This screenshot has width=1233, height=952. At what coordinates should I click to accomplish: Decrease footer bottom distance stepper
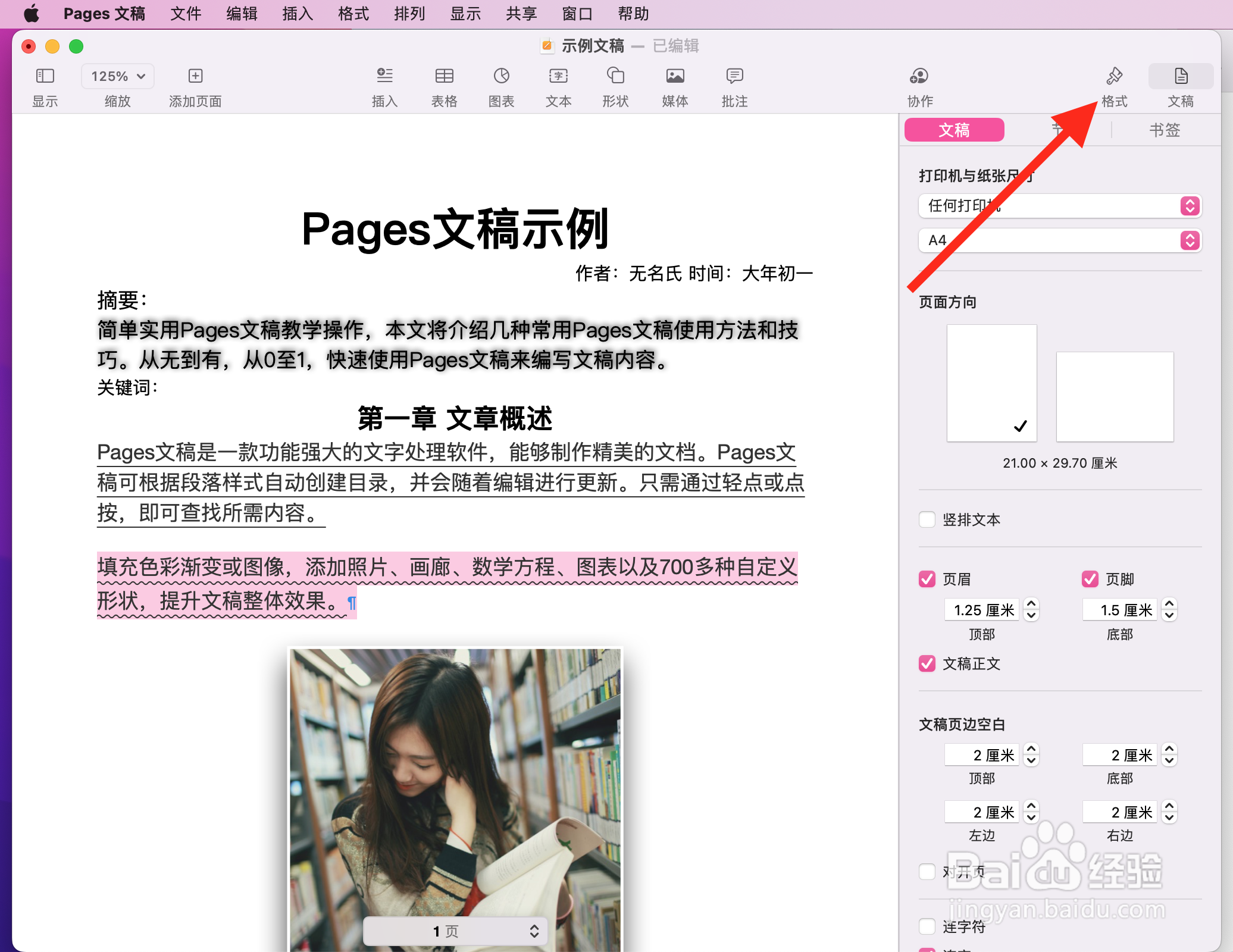[x=1169, y=616]
